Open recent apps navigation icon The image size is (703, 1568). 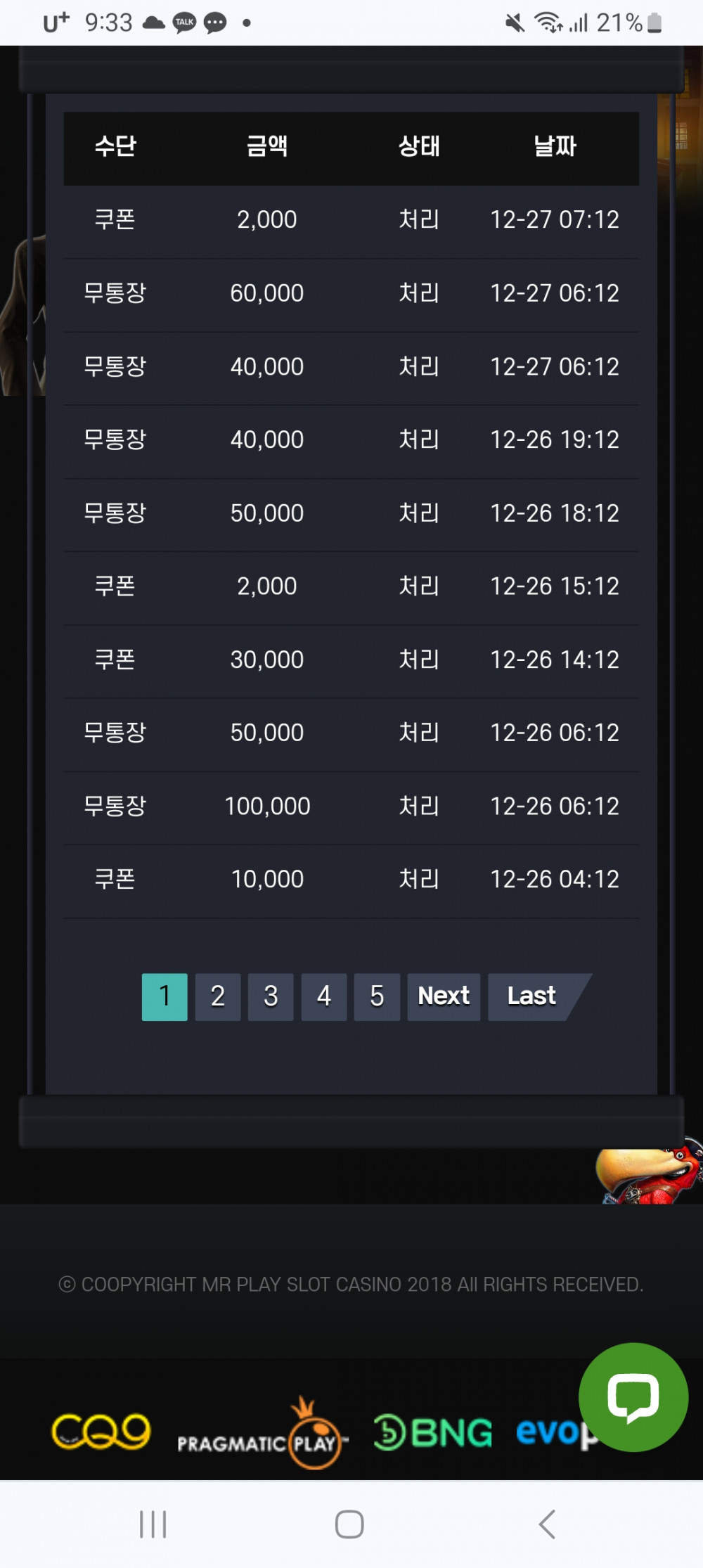(x=153, y=1524)
